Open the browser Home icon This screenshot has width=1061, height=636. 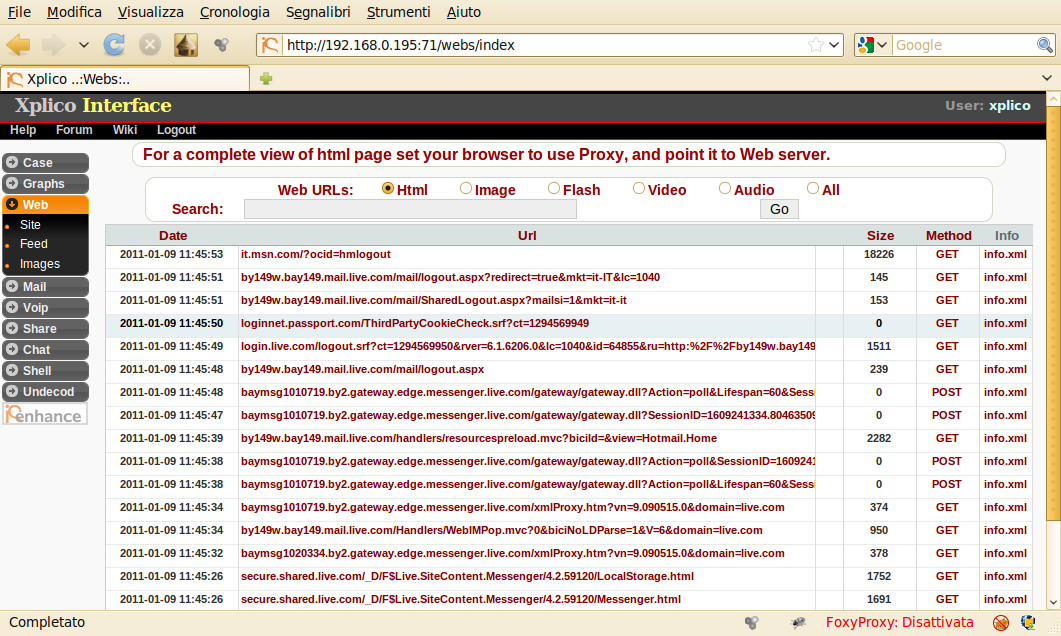tap(185, 45)
